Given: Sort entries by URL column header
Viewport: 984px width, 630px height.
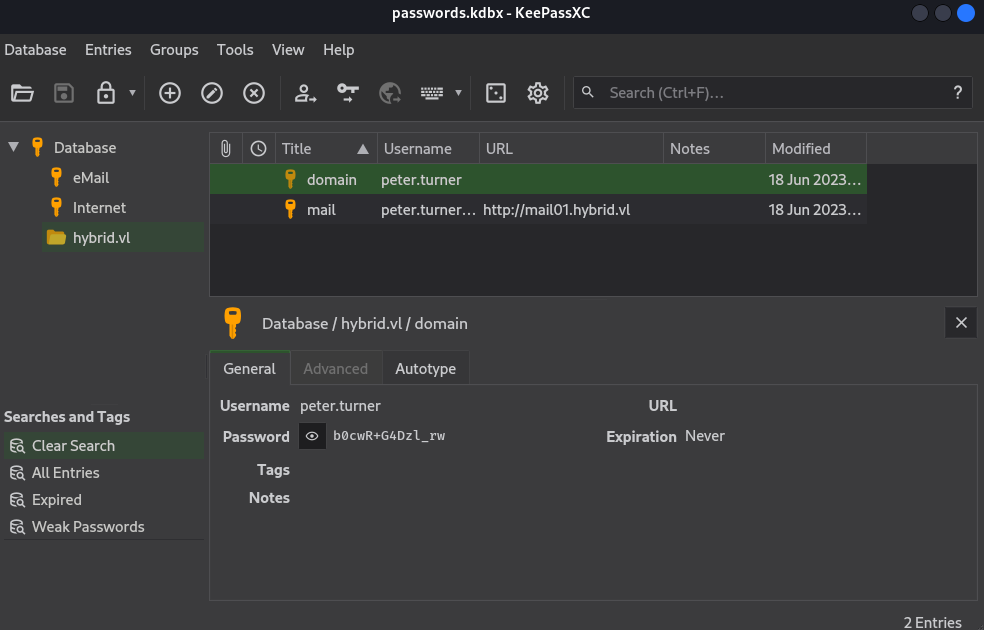Looking at the screenshot, I should coord(571,149).
